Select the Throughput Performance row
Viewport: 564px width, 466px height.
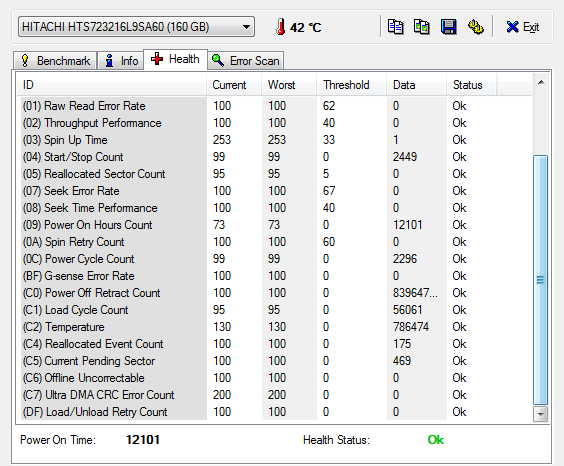point(274,123)
